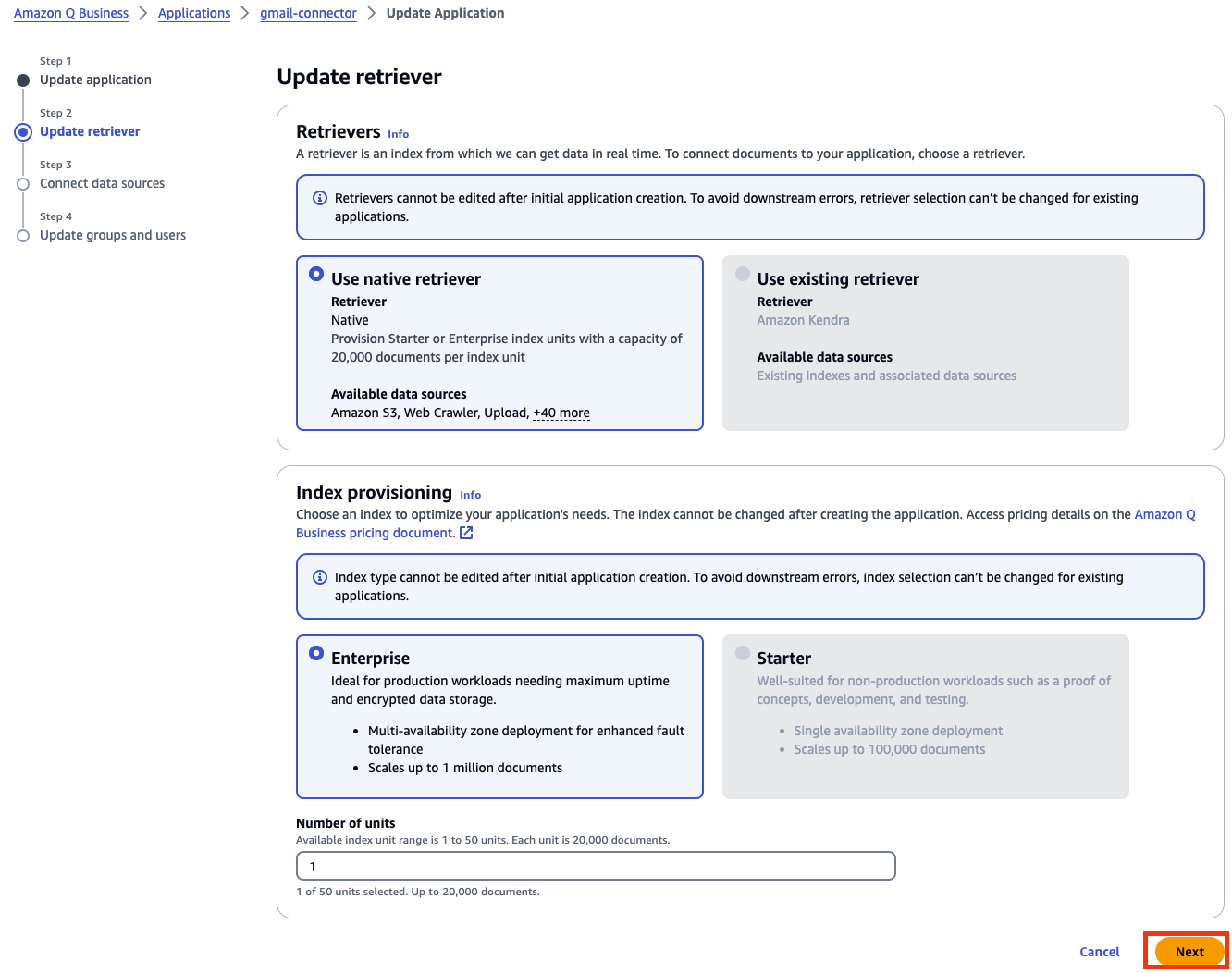This screenshot has width=1232, height=973.
Task: Go to Step 1 Update application
Action: point(95,80)
